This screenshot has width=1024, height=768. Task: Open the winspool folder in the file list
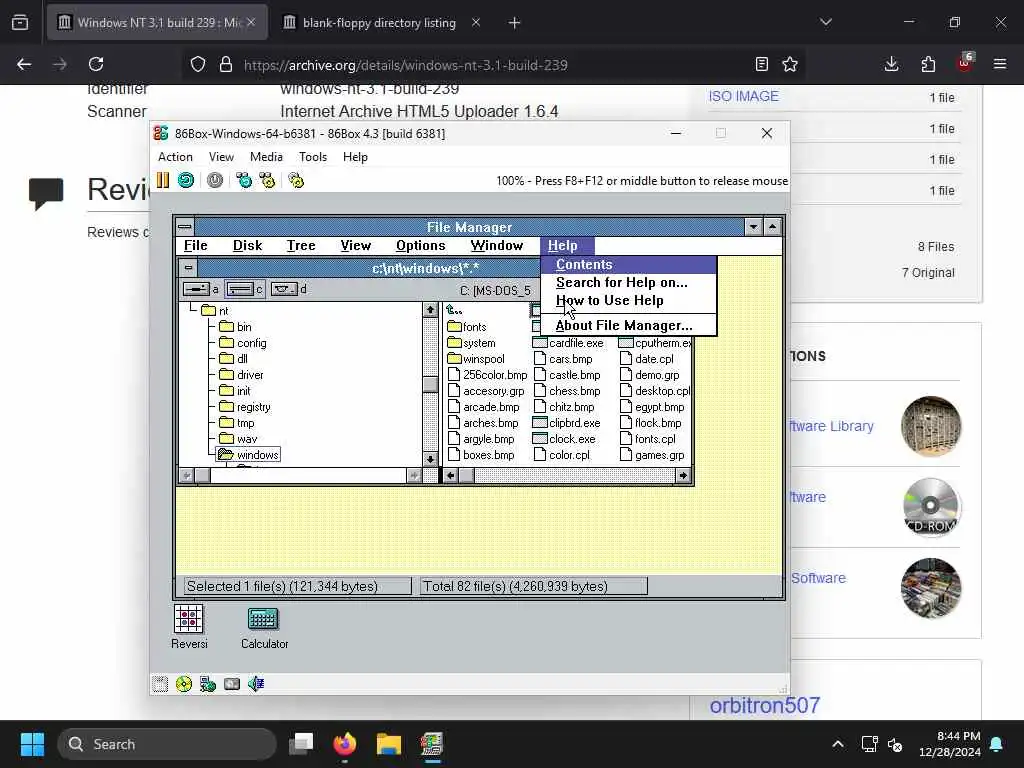pyautogui.click(x=476, y=359)
